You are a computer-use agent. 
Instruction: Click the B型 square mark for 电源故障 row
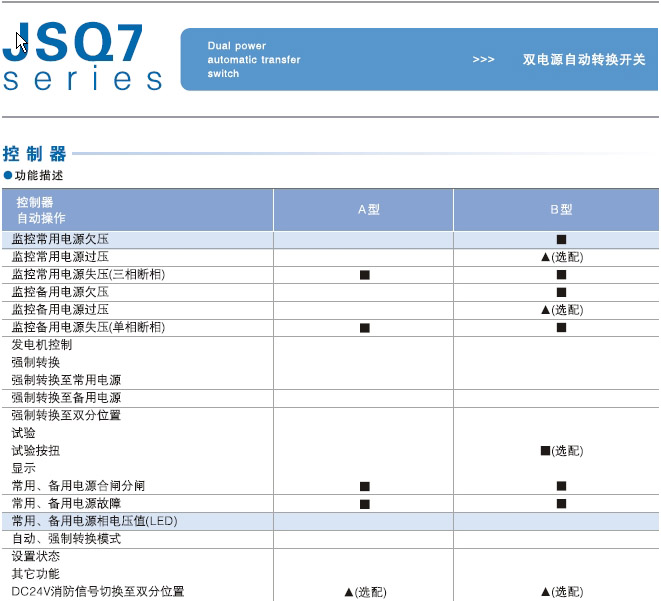click(561, 504)
